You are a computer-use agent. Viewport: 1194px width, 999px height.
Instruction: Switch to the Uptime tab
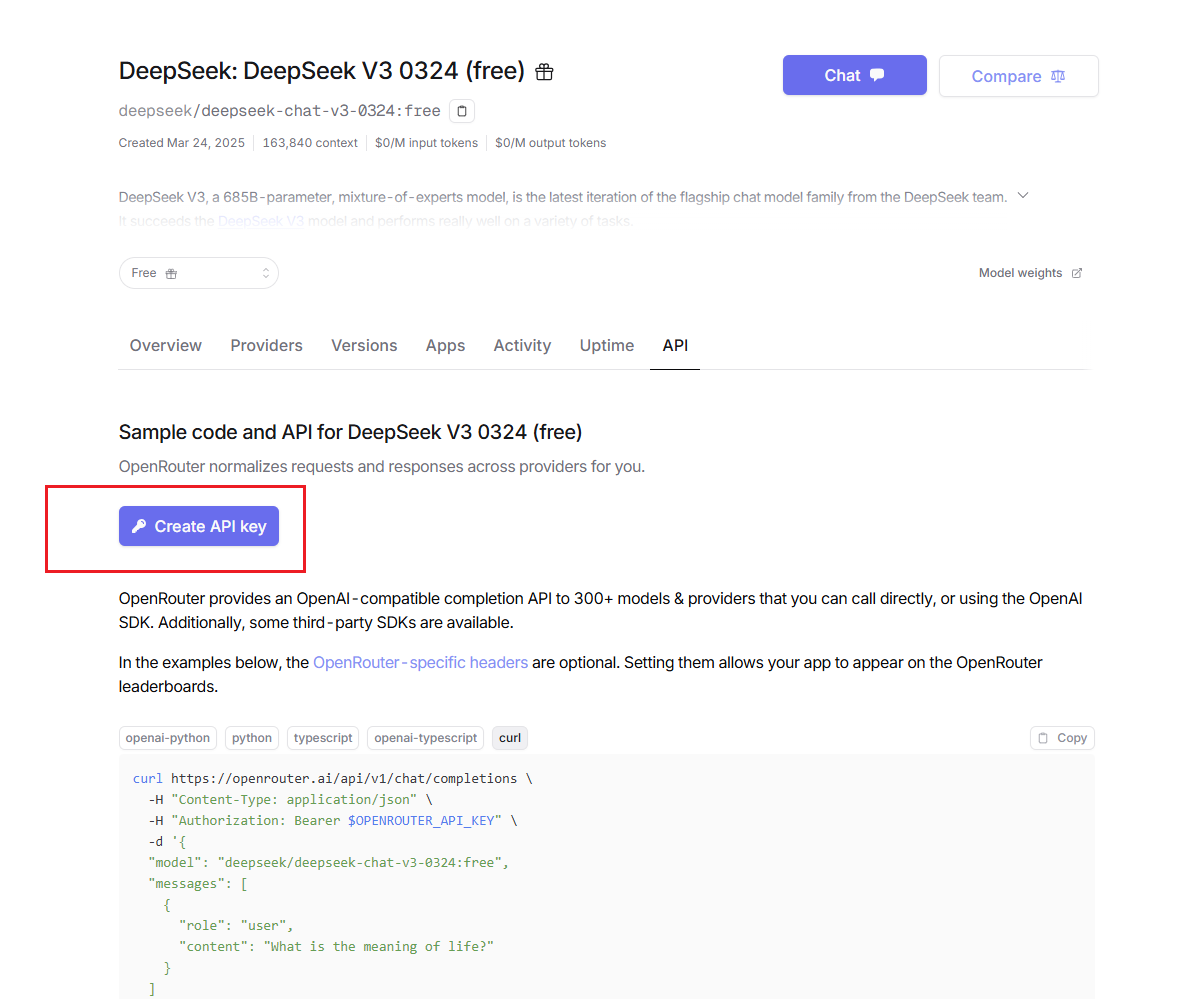click(607, 346)
